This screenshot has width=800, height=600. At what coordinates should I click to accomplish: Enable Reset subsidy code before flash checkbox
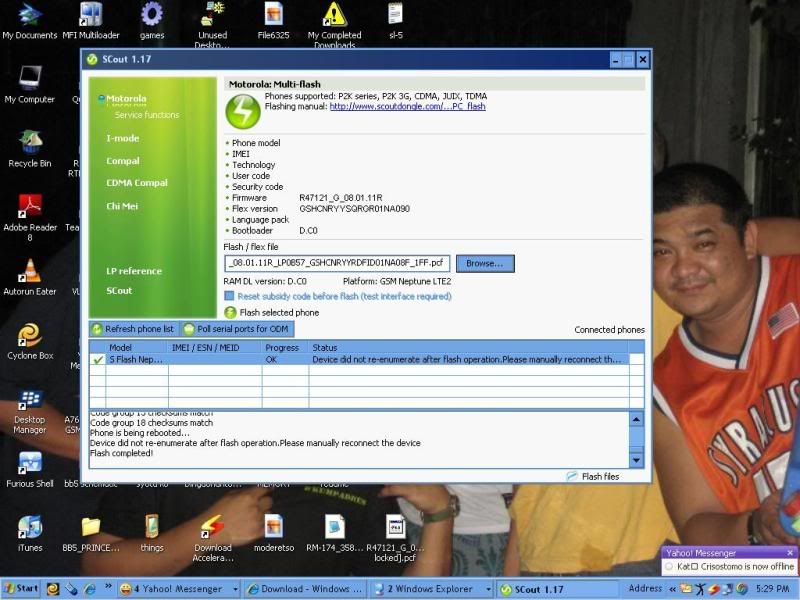229,296
